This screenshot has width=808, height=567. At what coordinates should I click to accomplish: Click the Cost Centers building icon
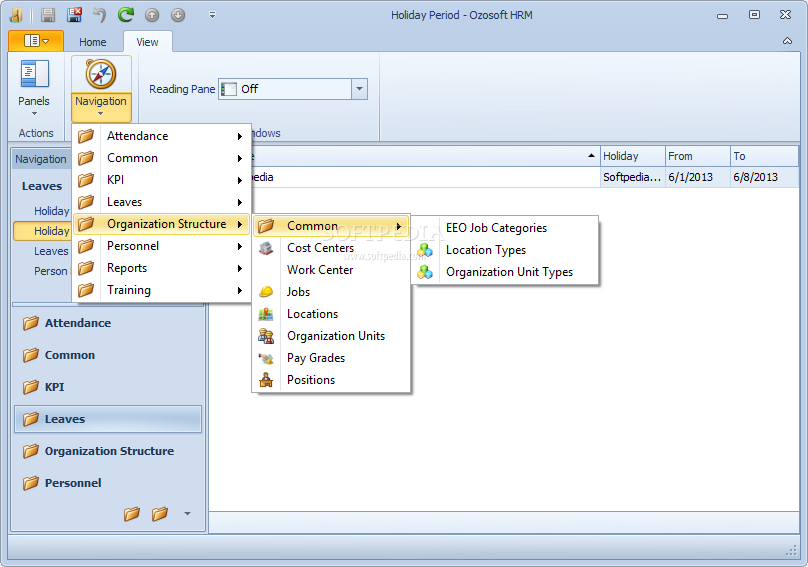point(266,248)
